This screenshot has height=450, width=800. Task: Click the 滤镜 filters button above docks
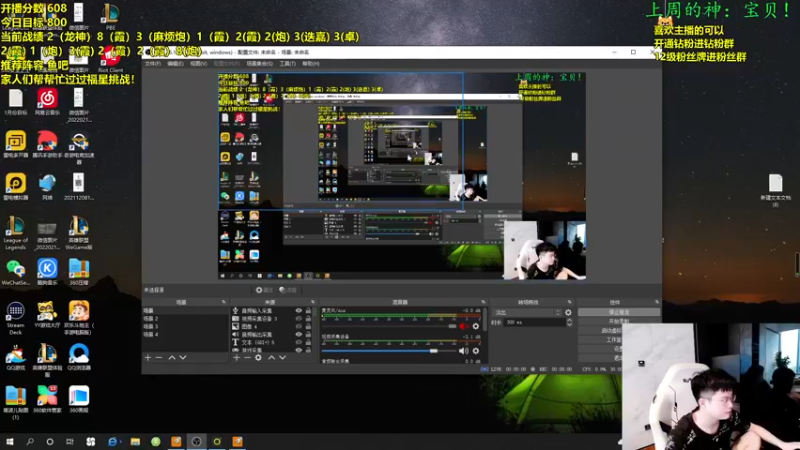(x=288, y=290)
